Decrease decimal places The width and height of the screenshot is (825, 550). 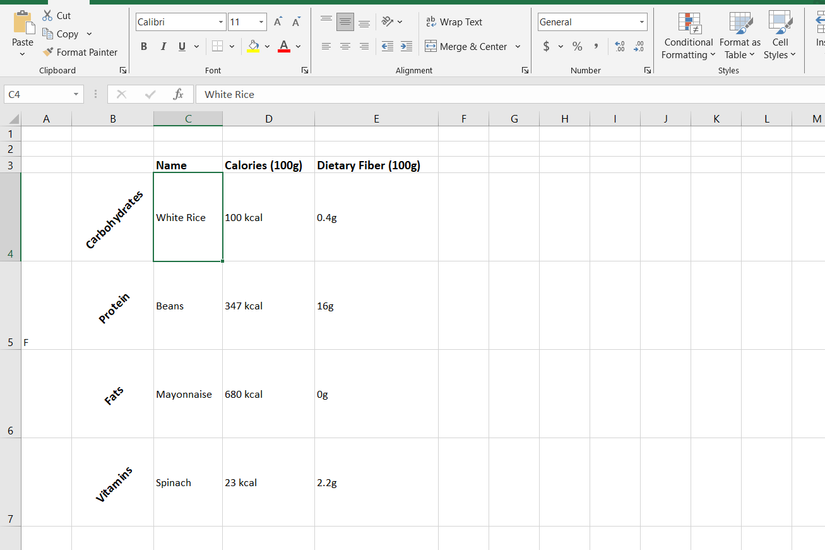(x=639, y=46)
